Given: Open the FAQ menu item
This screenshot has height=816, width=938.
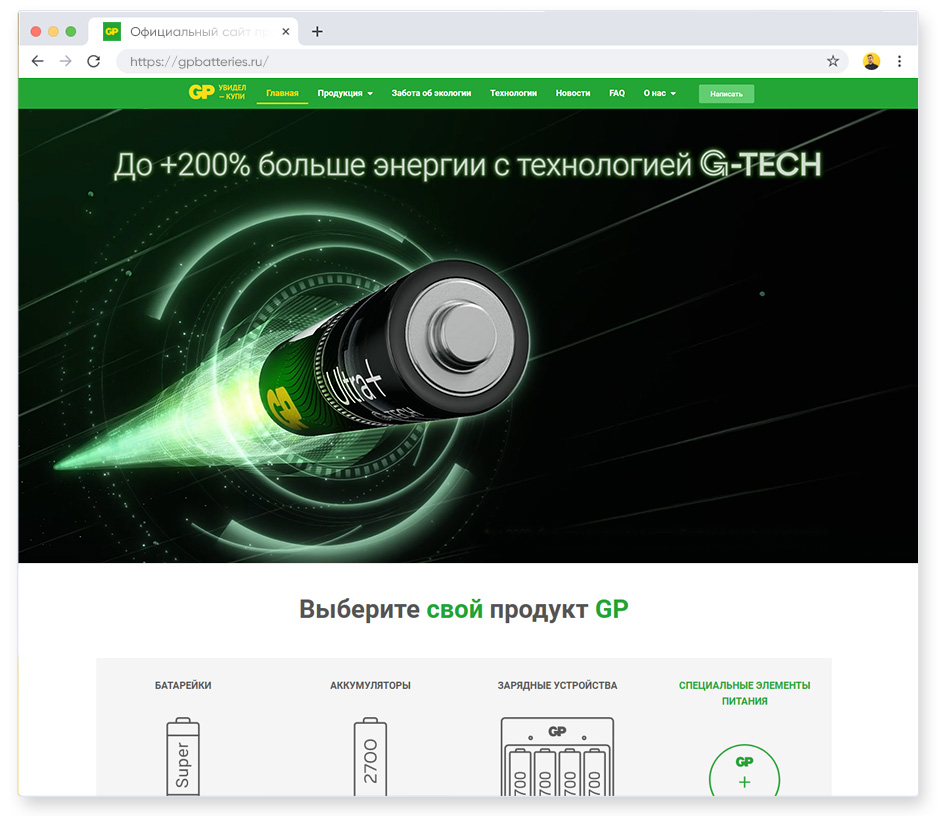Looking at the screenshot, I should click(x=617, y=93).
